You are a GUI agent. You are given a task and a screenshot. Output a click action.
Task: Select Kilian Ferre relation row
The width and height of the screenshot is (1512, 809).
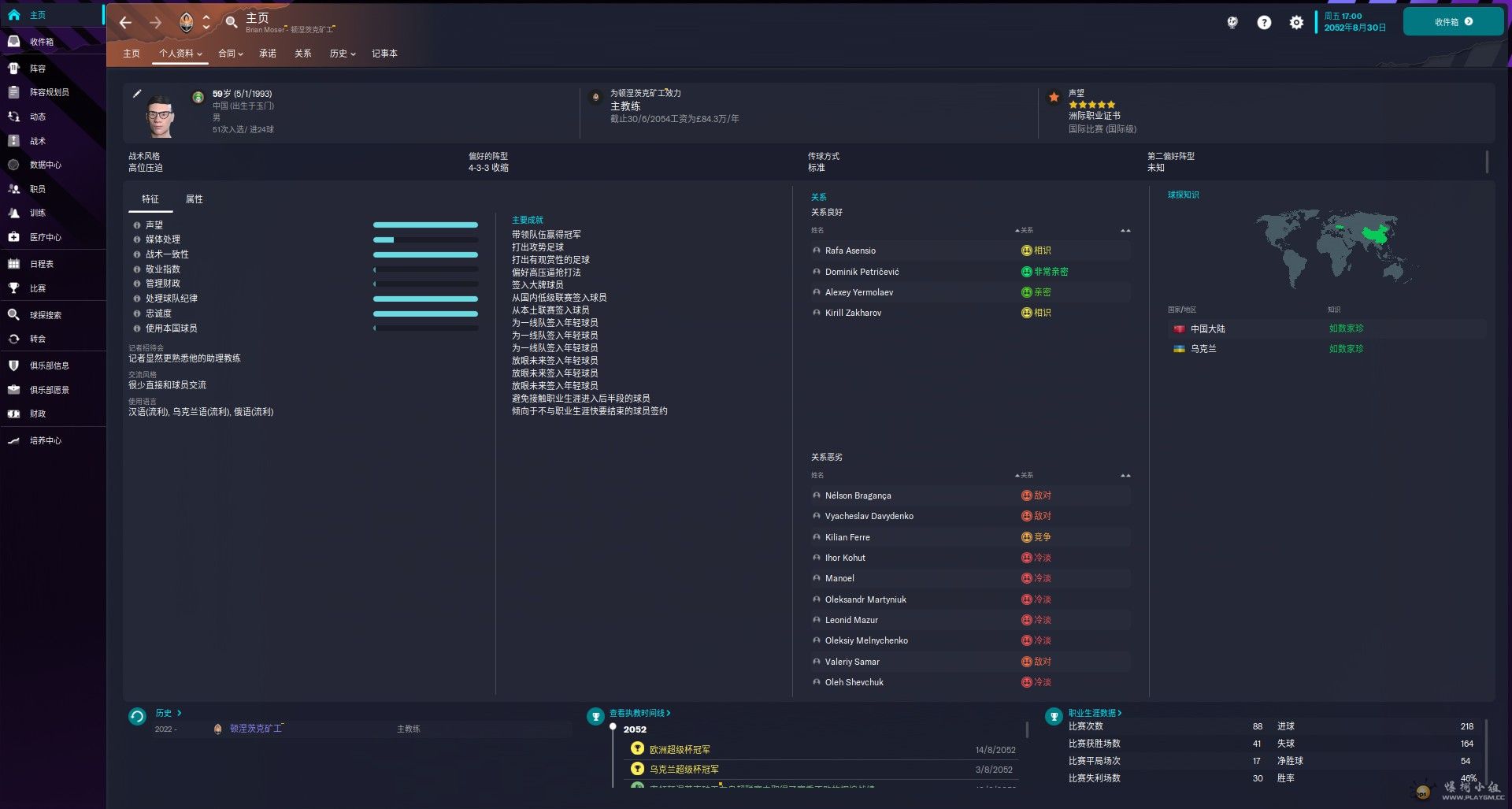(970, 538)
